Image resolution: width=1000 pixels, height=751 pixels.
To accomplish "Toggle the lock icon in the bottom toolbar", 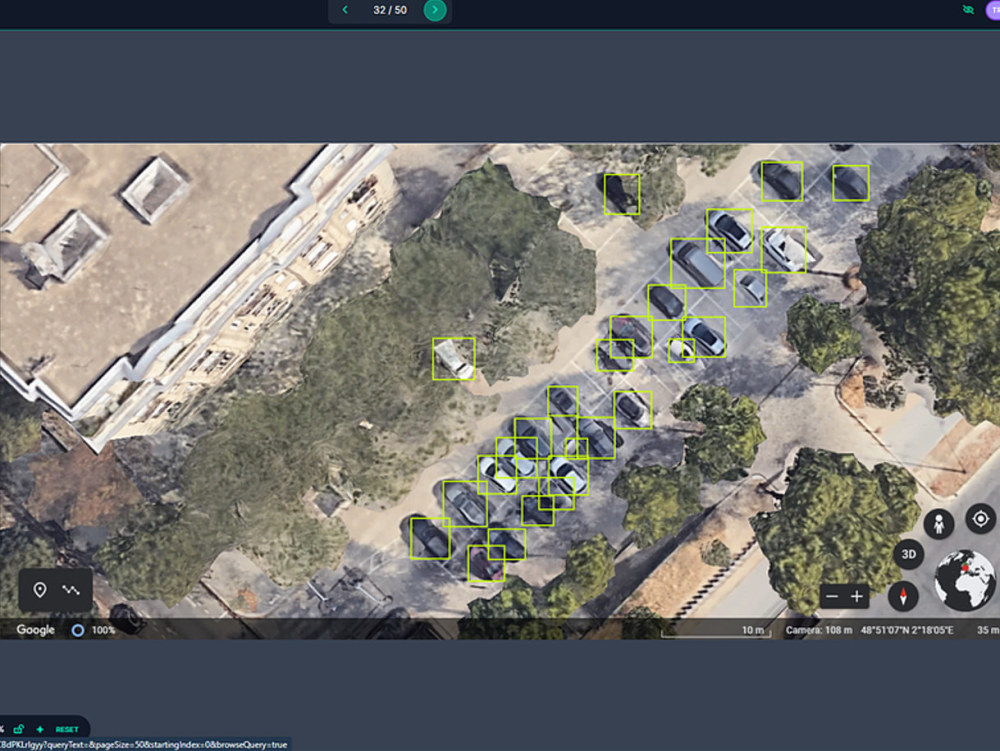I will point(18,728).
